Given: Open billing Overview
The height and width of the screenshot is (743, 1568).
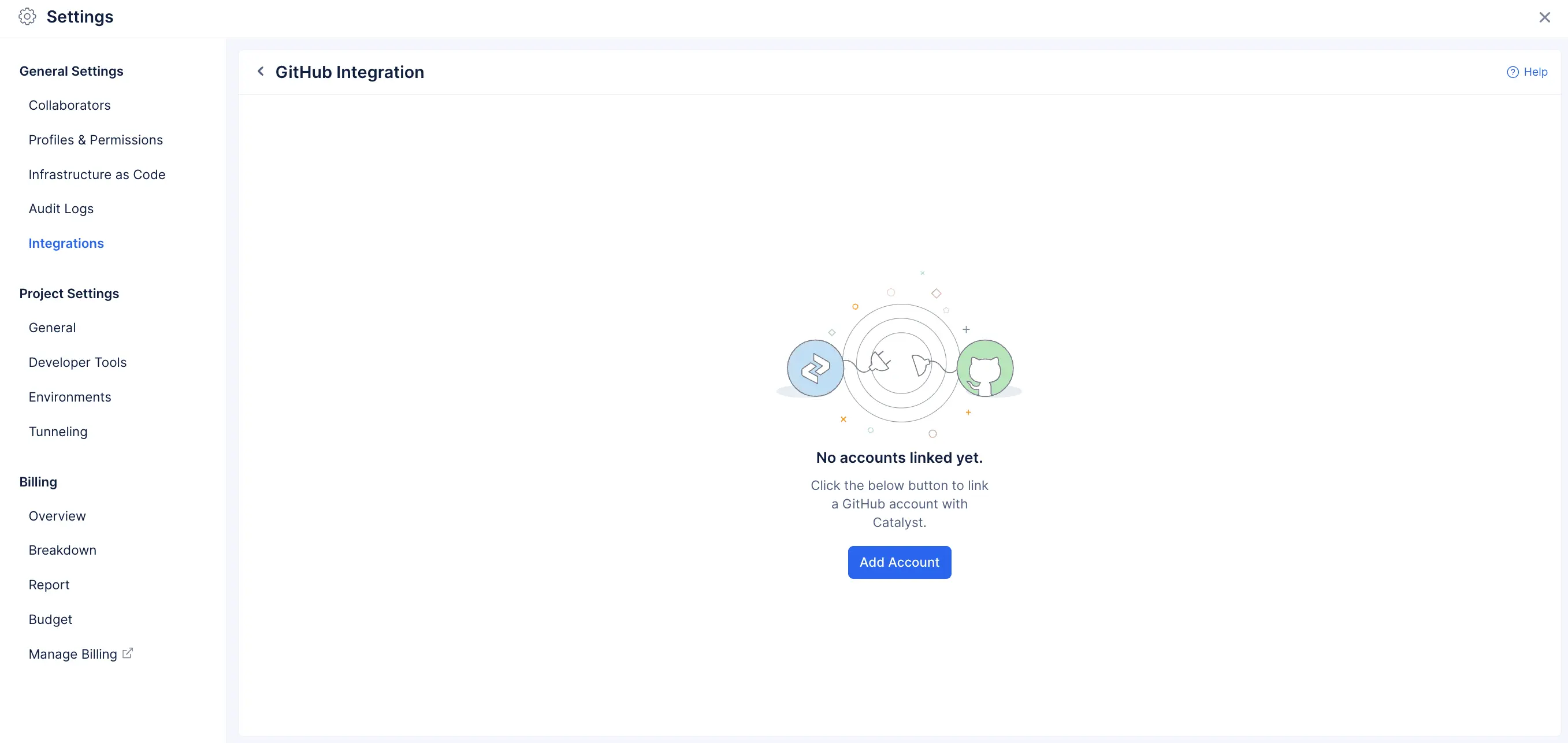Looking at the screenshot, I should tap(57, 516).
